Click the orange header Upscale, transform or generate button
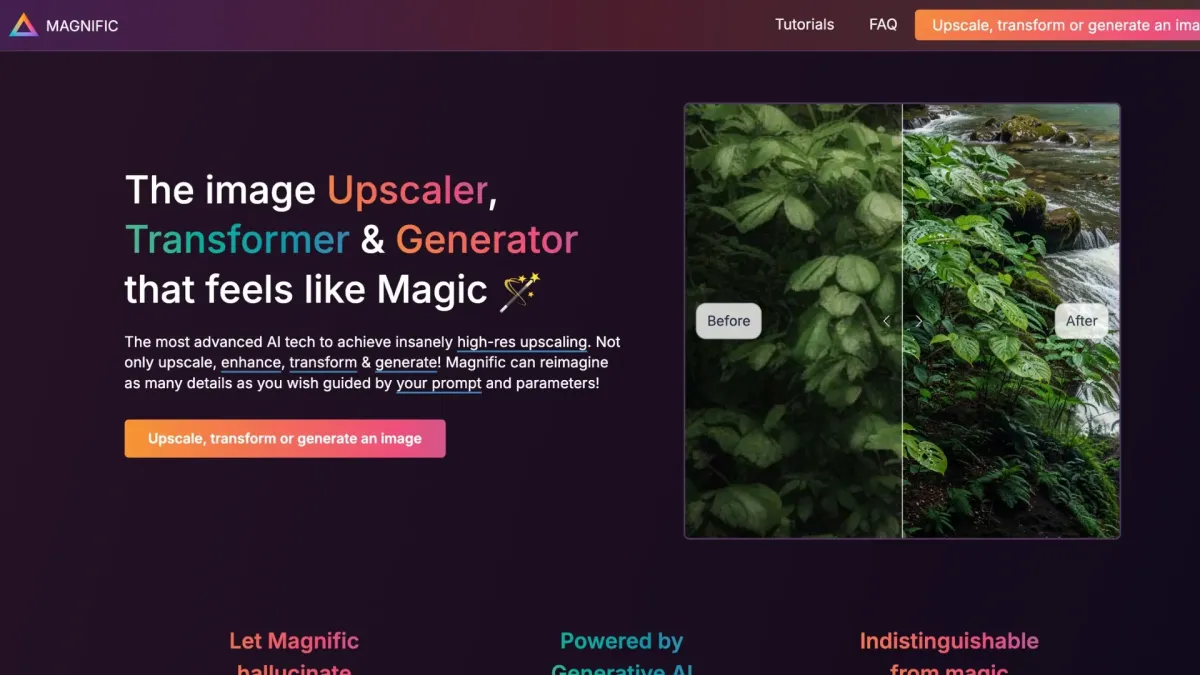1200x675 pixels. coord(1057,25)
